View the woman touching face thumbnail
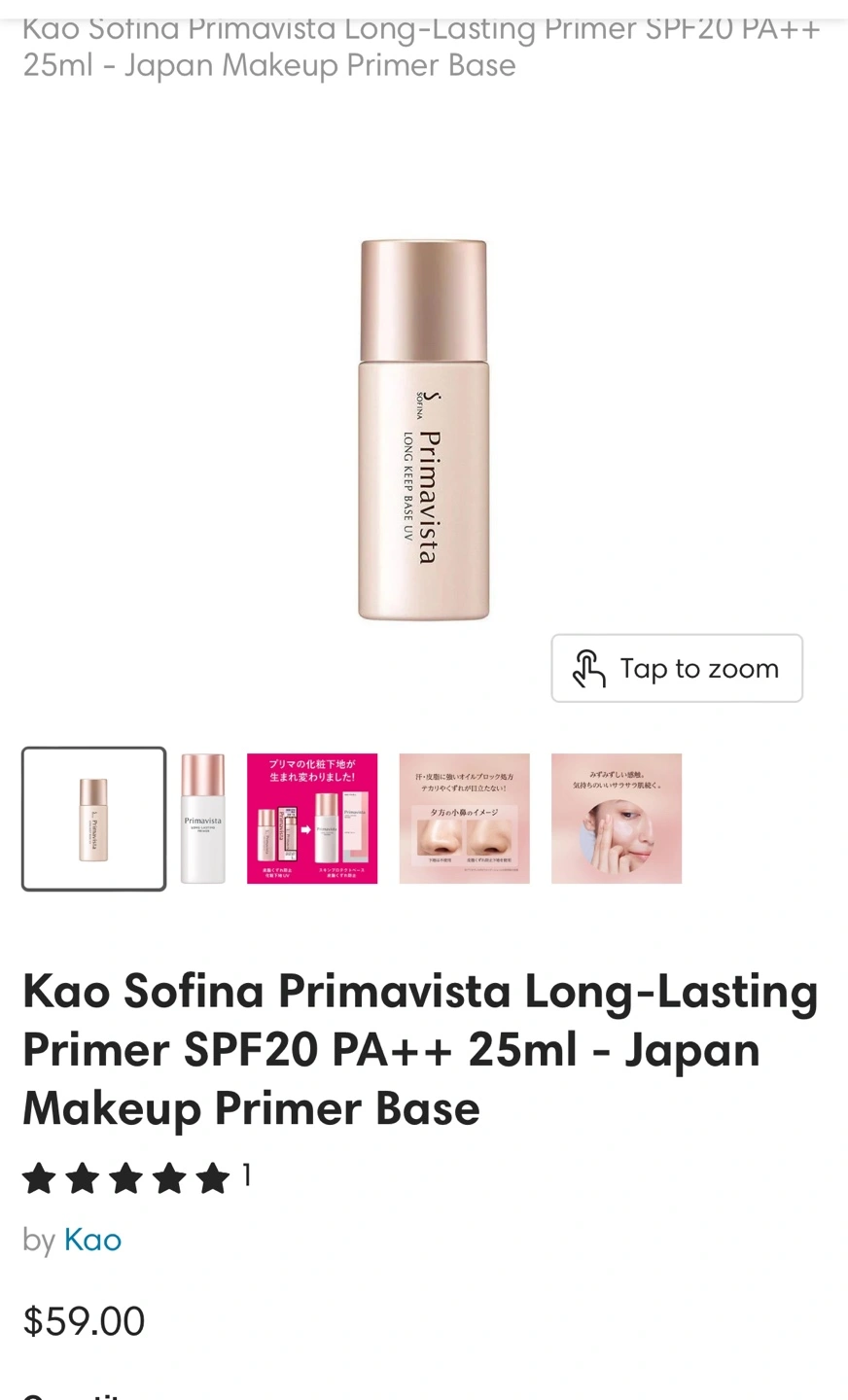Screen dimensions: 848x1400 tap(617, 819)
